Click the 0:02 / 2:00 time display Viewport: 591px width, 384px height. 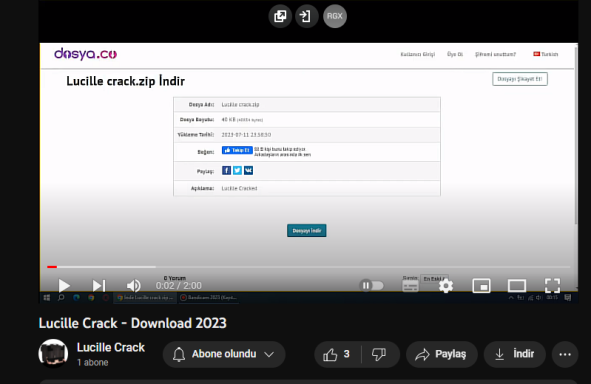[x=179, y=286]
